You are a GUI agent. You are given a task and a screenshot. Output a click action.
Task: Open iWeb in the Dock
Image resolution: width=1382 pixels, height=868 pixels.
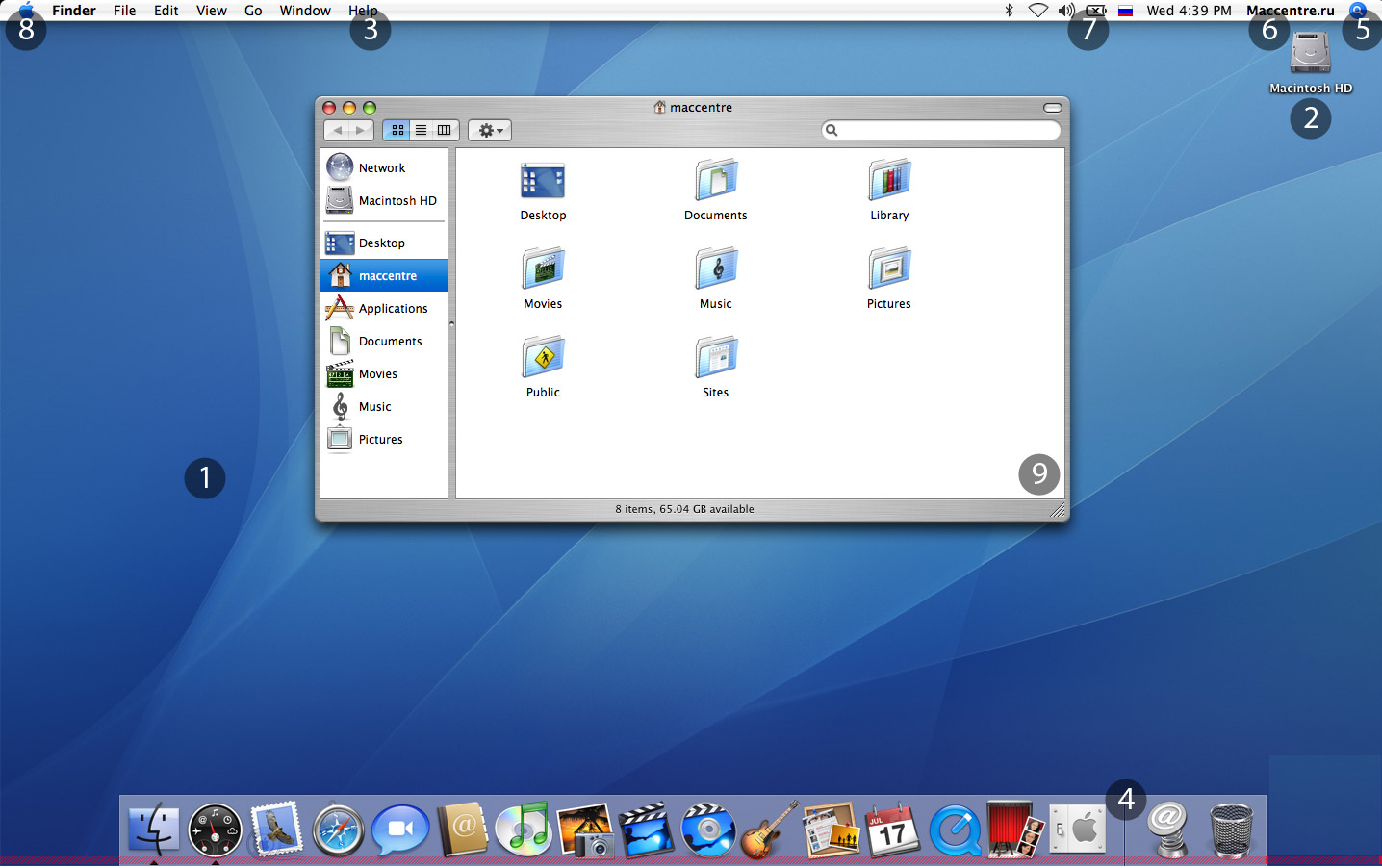(x=832, y=830)
